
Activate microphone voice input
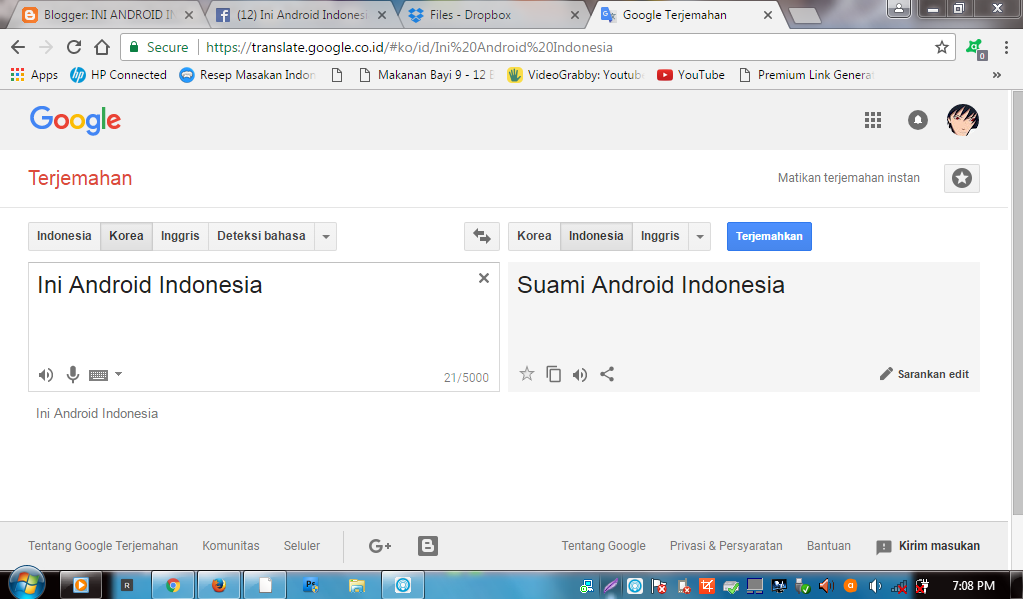point(73,375)
